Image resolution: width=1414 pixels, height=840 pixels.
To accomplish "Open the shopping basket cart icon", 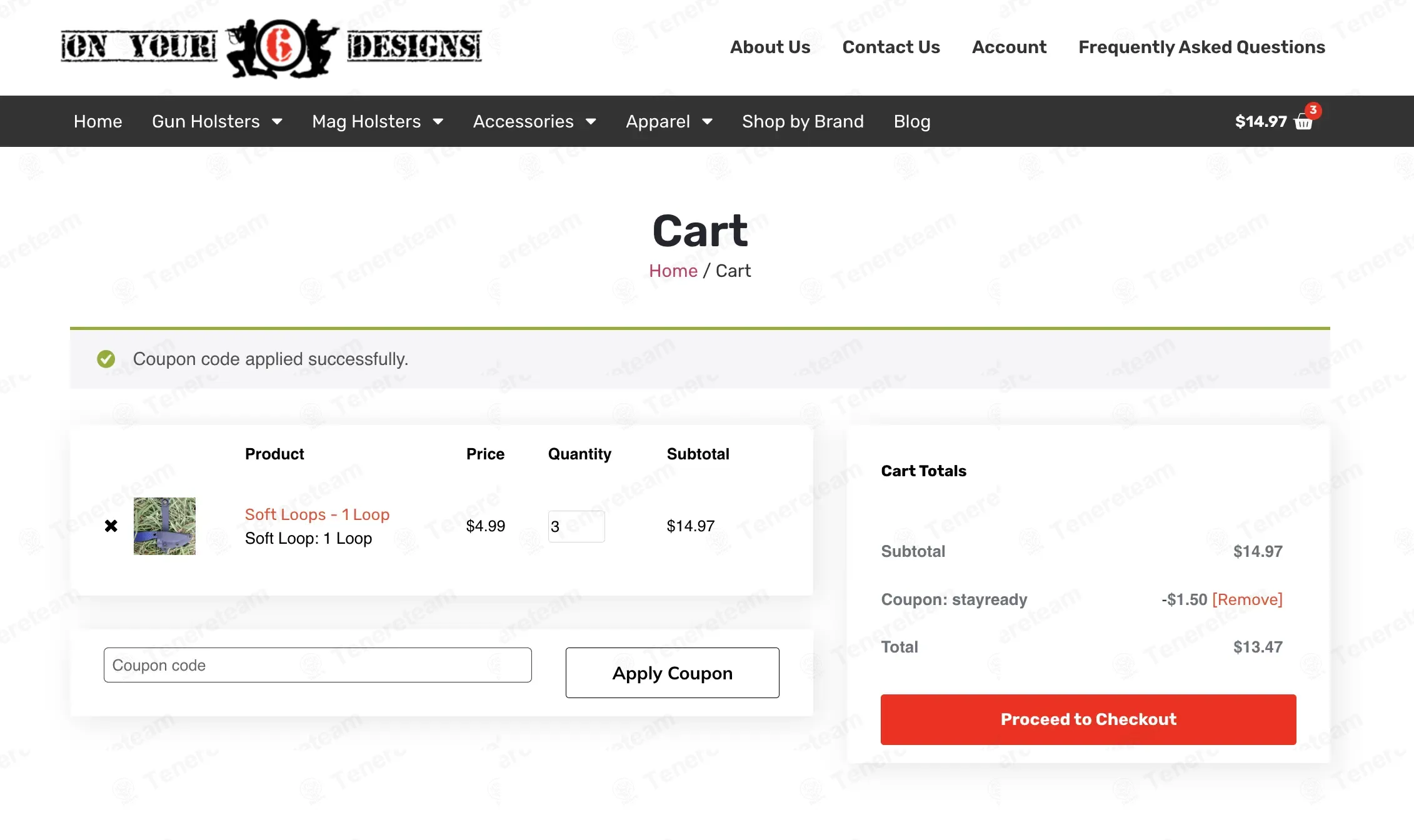I will (x=1303, y=121).
